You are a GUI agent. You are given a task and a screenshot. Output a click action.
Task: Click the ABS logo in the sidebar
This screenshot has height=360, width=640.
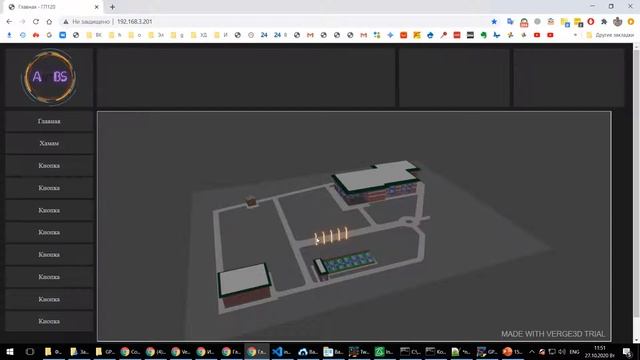(49, 77)
